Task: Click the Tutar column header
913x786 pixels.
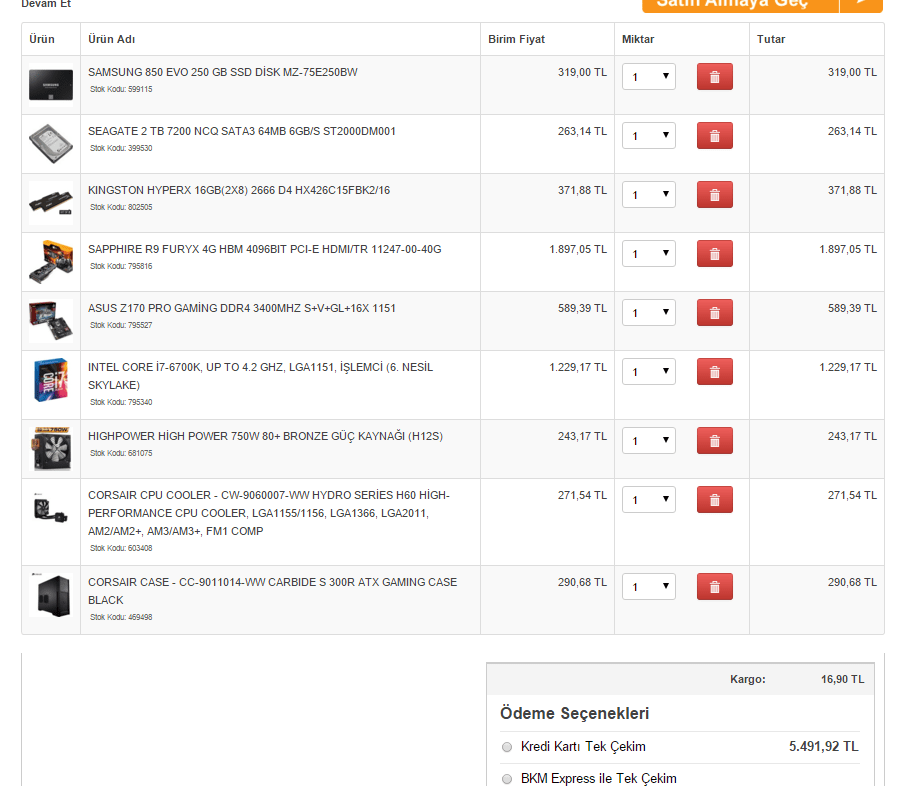Action: (x=771, y=39)
